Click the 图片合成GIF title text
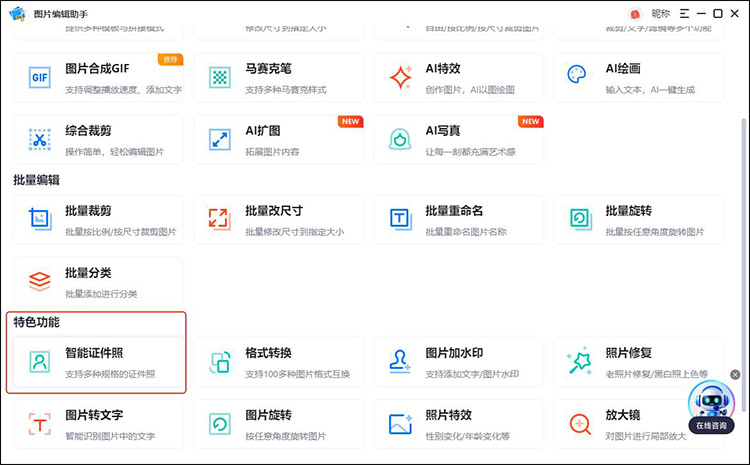The height and width of the screenshot is (465, 750). point(97,68)
